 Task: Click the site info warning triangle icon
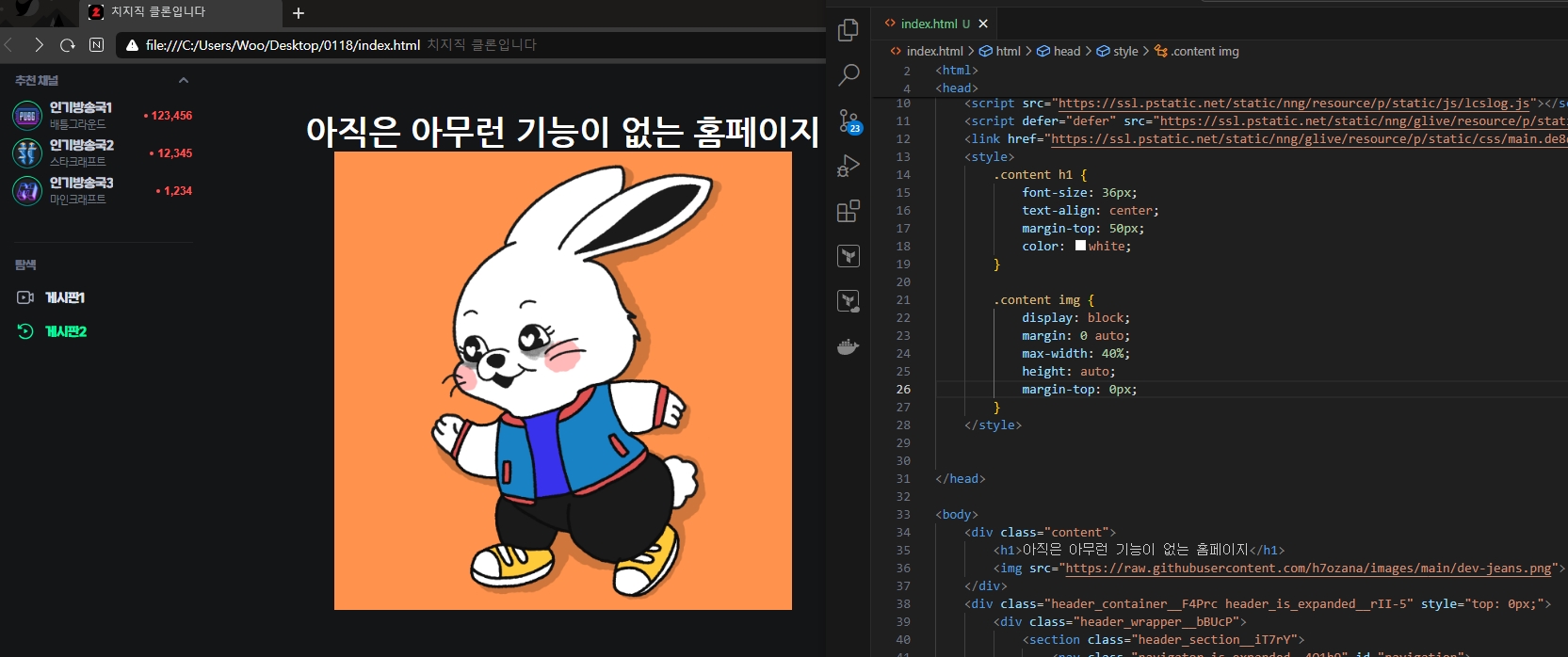132,45
